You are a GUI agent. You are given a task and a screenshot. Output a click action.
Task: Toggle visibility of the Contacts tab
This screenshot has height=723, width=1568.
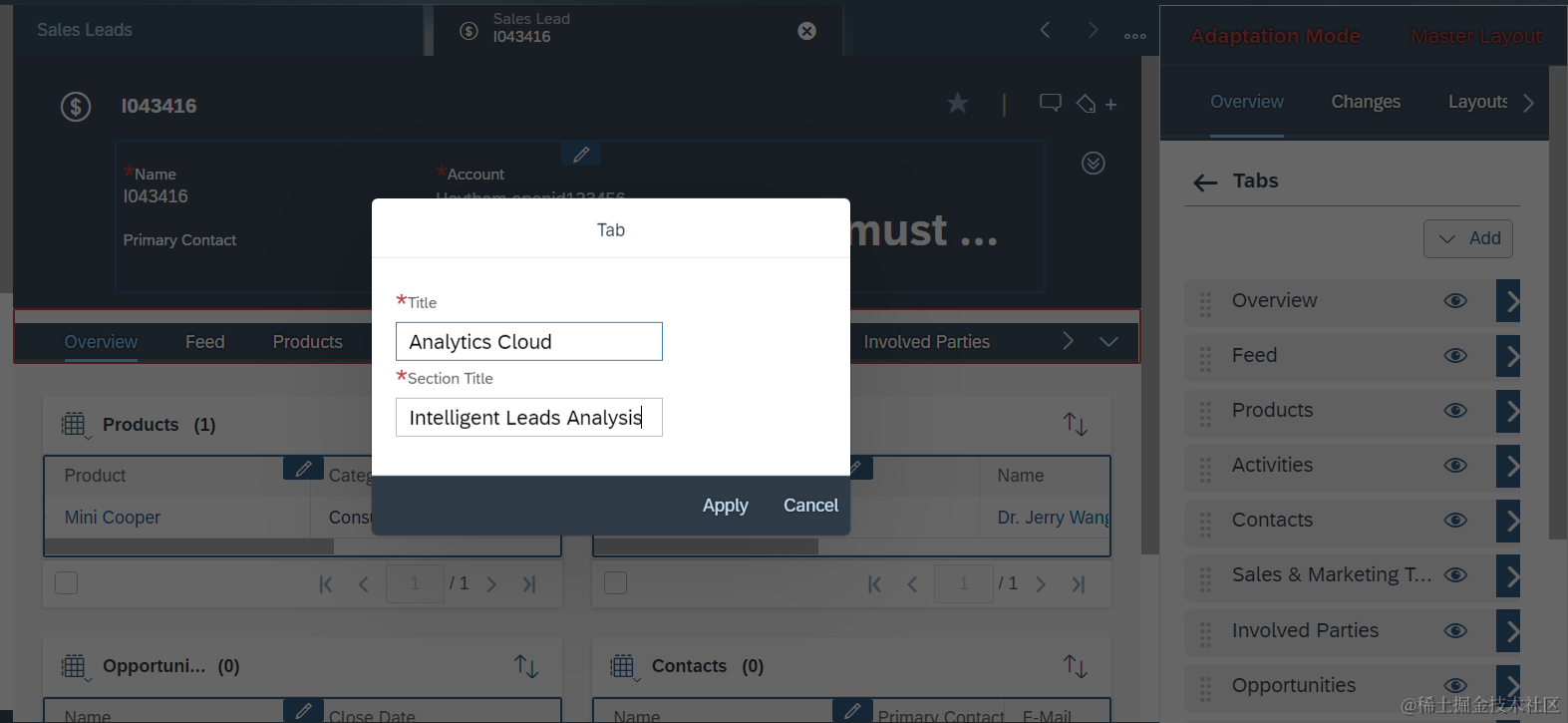1455,520
